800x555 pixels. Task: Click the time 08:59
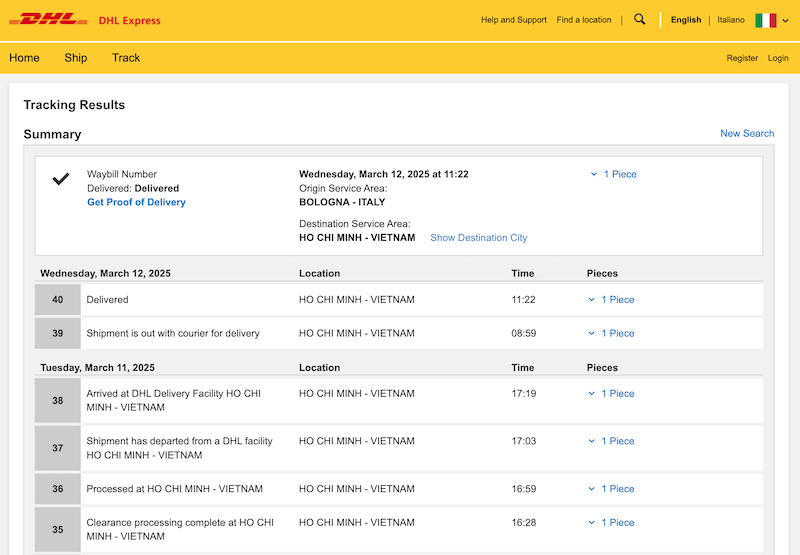point(523,333)
